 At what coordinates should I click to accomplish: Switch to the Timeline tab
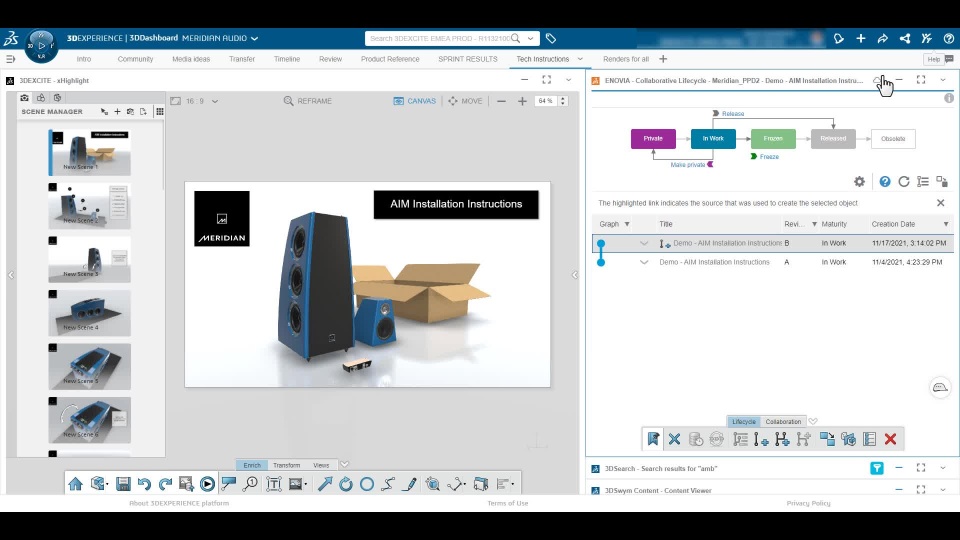(x=287, y=59)
